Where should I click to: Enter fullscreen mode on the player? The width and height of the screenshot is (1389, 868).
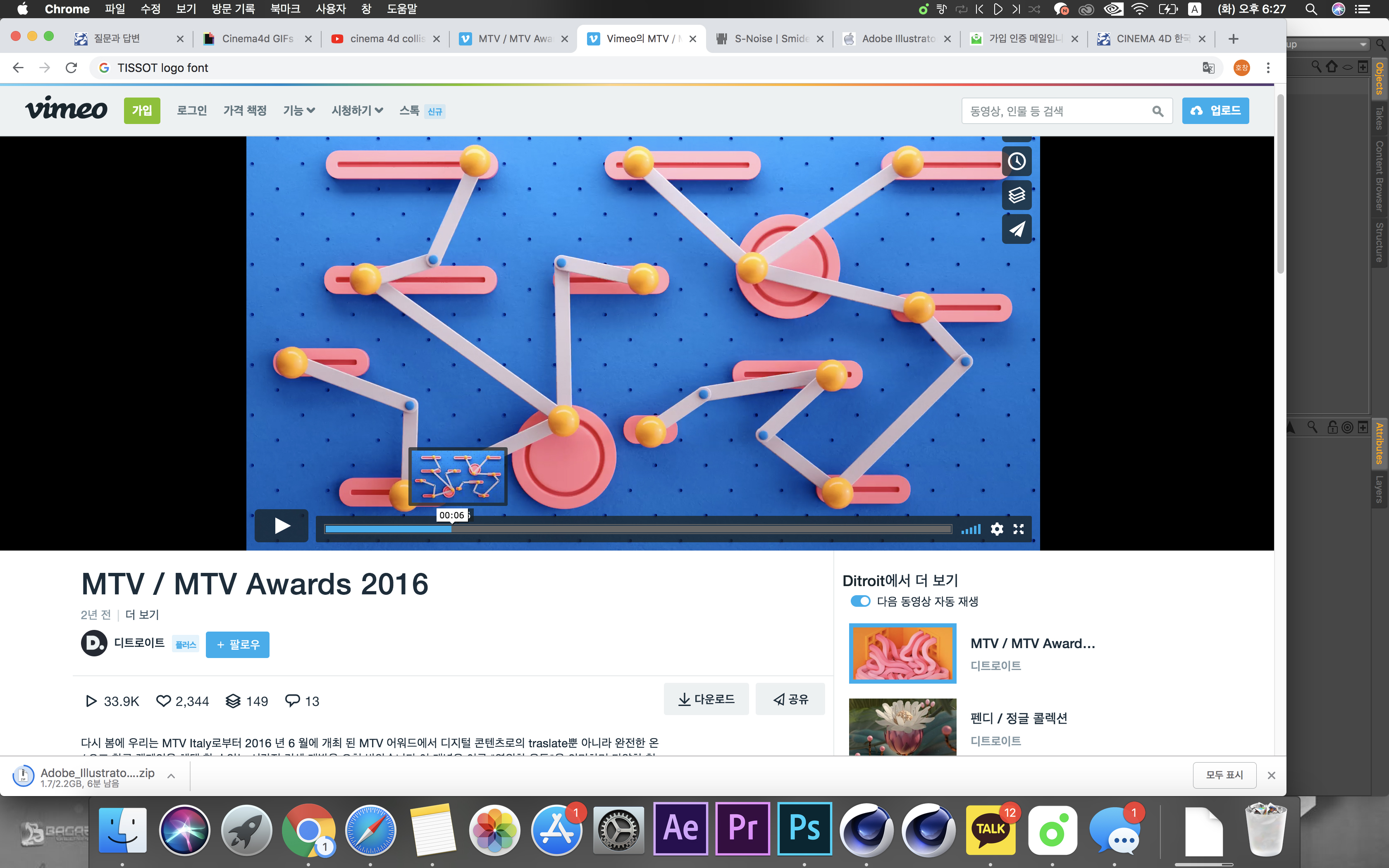tap(1018, 529)
